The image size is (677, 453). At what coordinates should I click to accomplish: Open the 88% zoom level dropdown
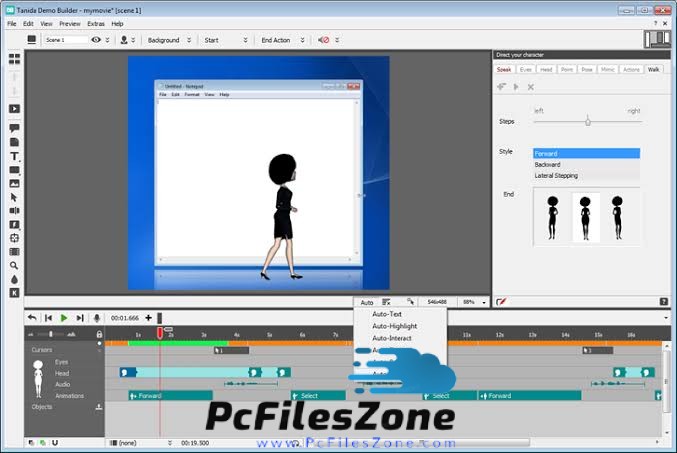(473, 301)
